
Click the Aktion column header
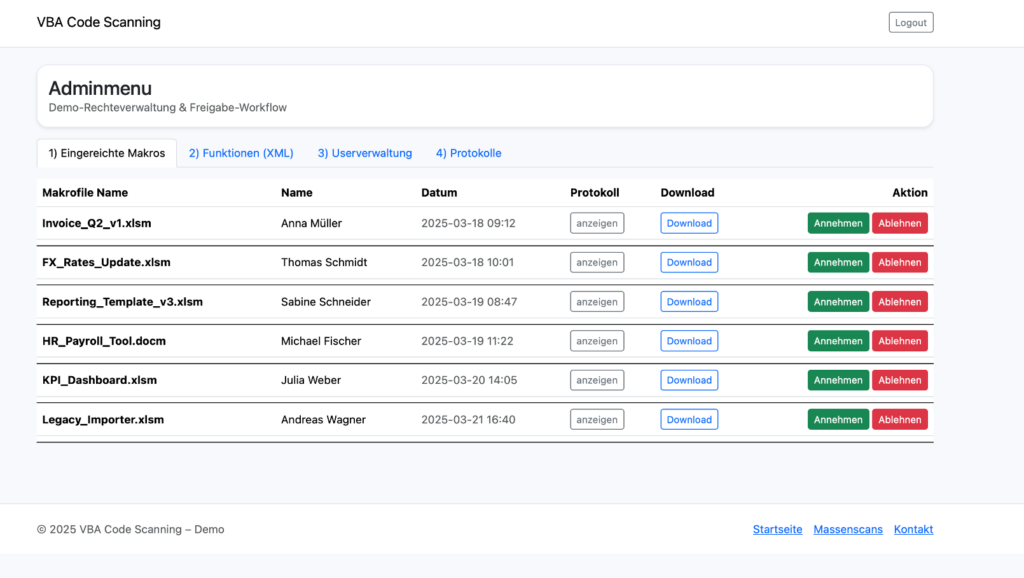pos(910,193)
